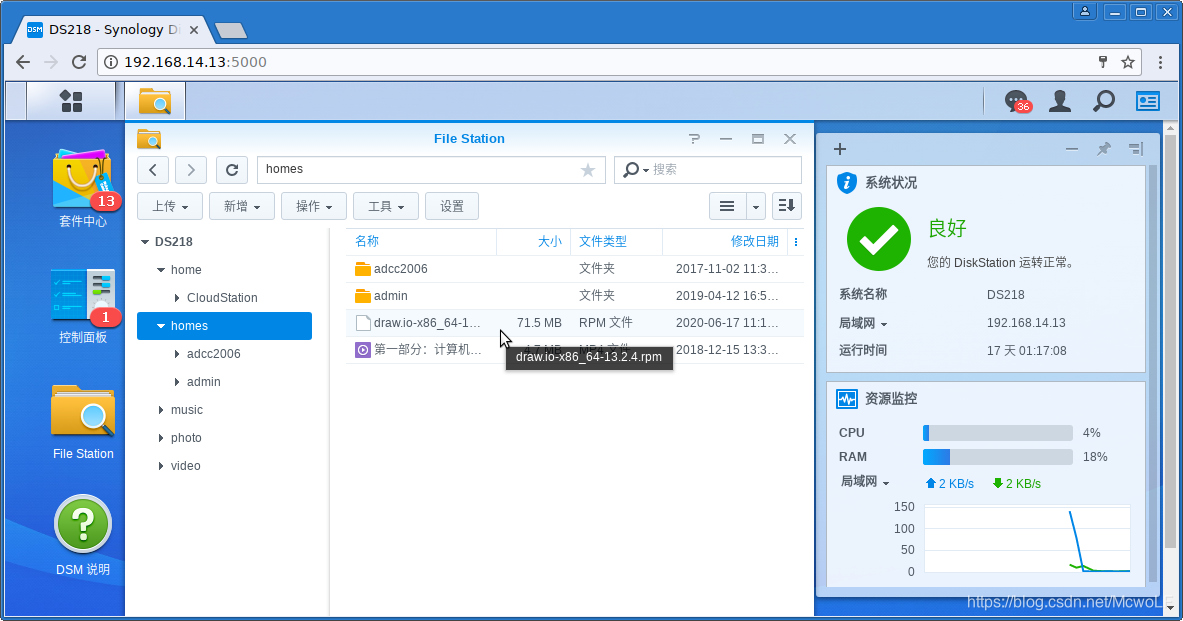The height and width of the screenshot is (621, 1183).
Task: Open 局域网 dropdown in resource monitor
Action: [x=886, y=483]
